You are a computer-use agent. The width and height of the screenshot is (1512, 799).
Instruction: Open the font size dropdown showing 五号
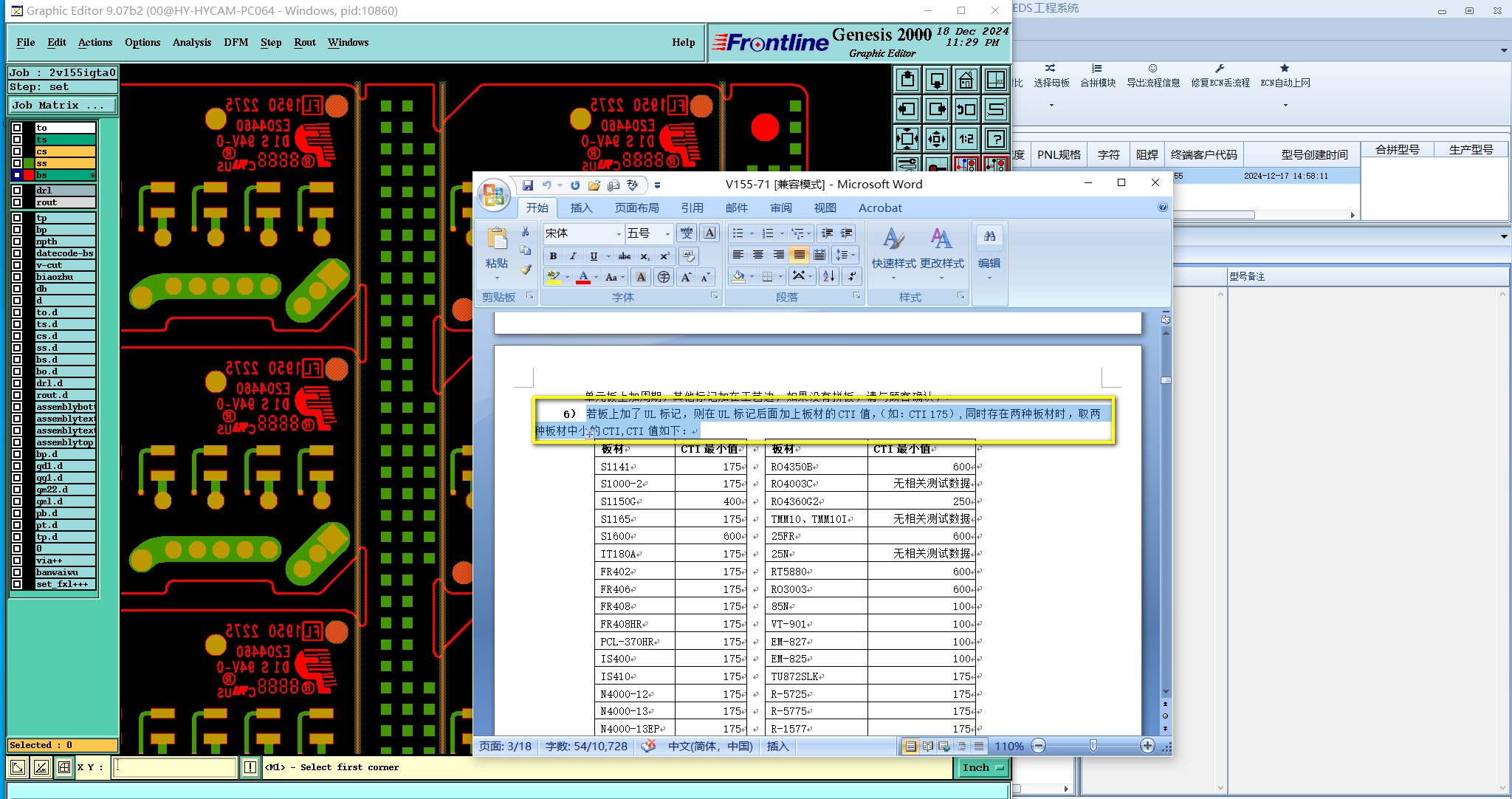pos(667,233)
